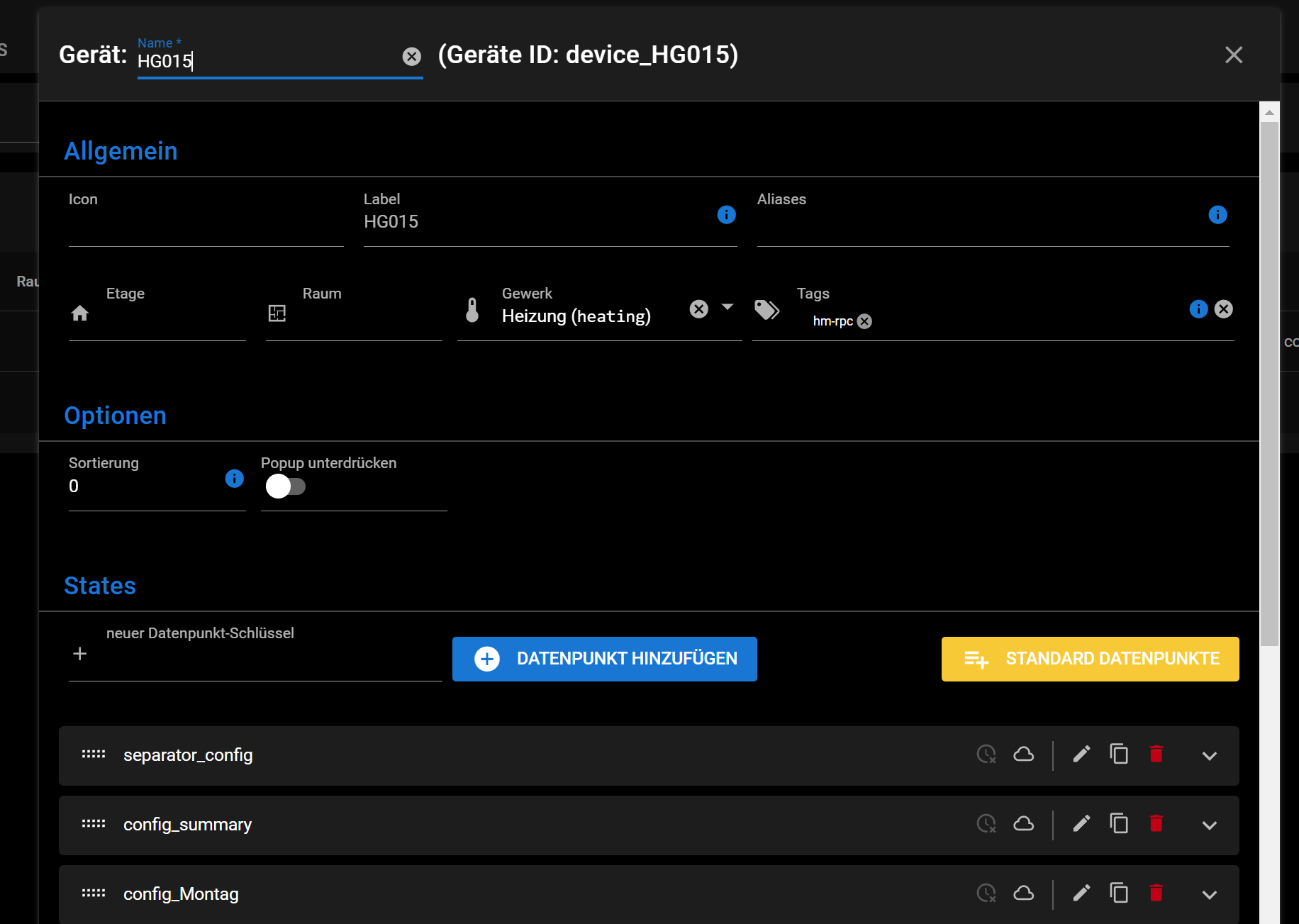Click the States section heading
The image size is (1299, 924).
(100, 586)
